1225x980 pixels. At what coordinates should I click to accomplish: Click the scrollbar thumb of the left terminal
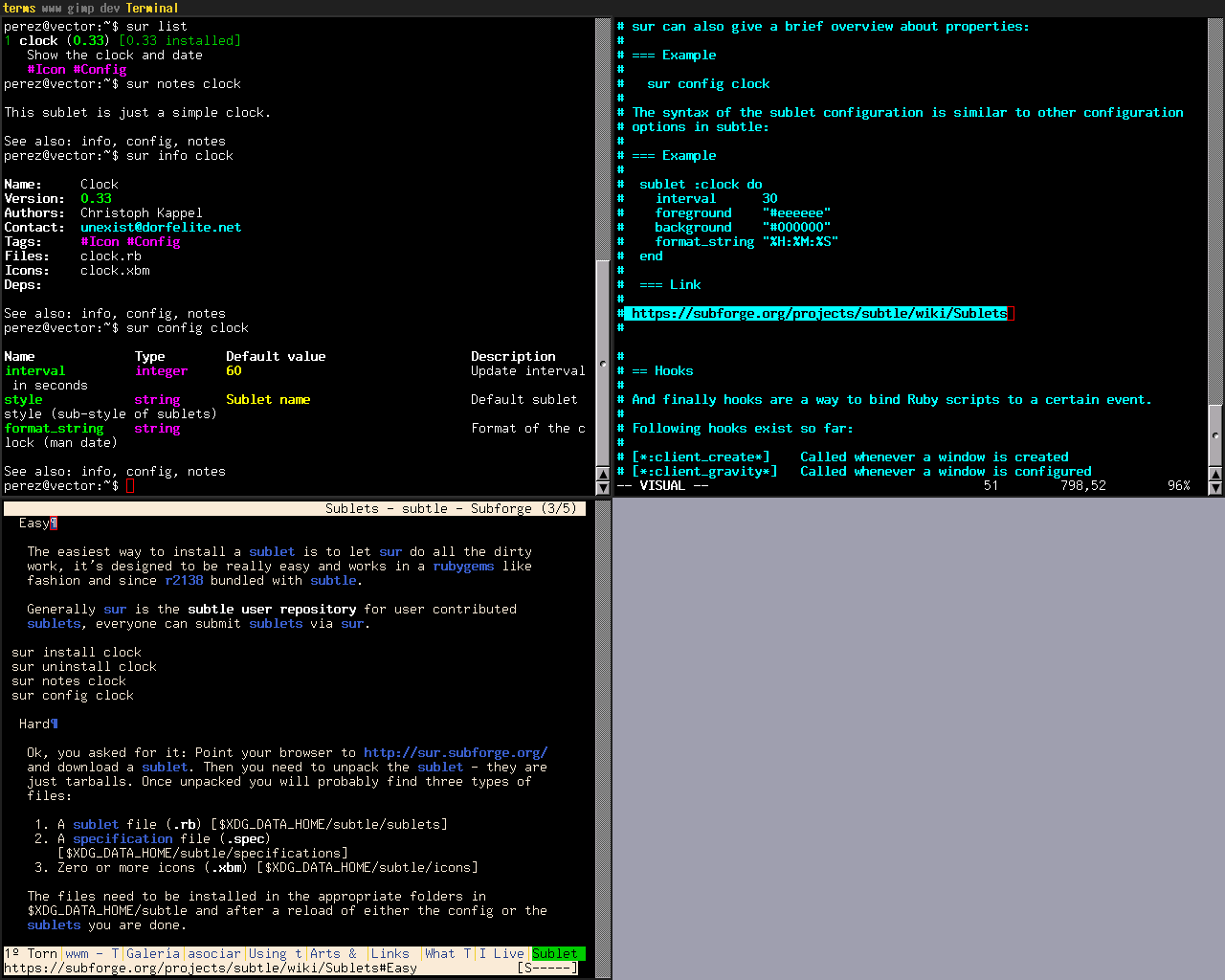point(603,364)
